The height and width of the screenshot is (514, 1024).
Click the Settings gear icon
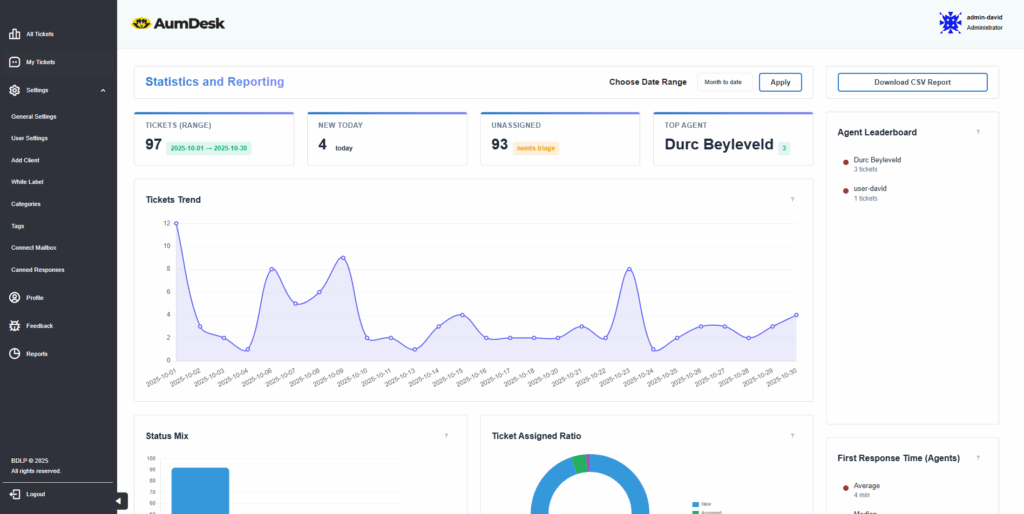[x=14, y=90]
